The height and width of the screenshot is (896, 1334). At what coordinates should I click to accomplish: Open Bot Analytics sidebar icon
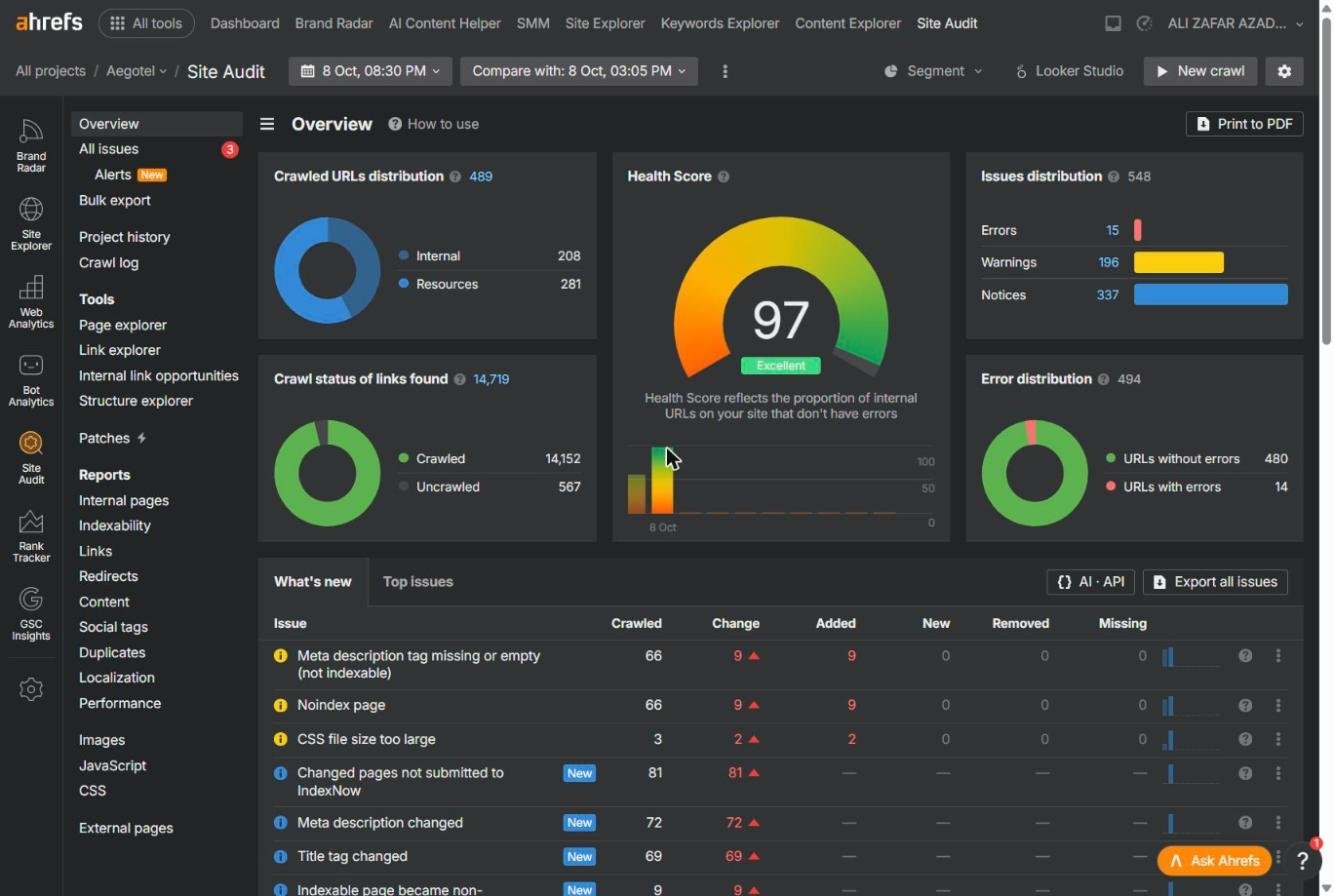(31, 380)
